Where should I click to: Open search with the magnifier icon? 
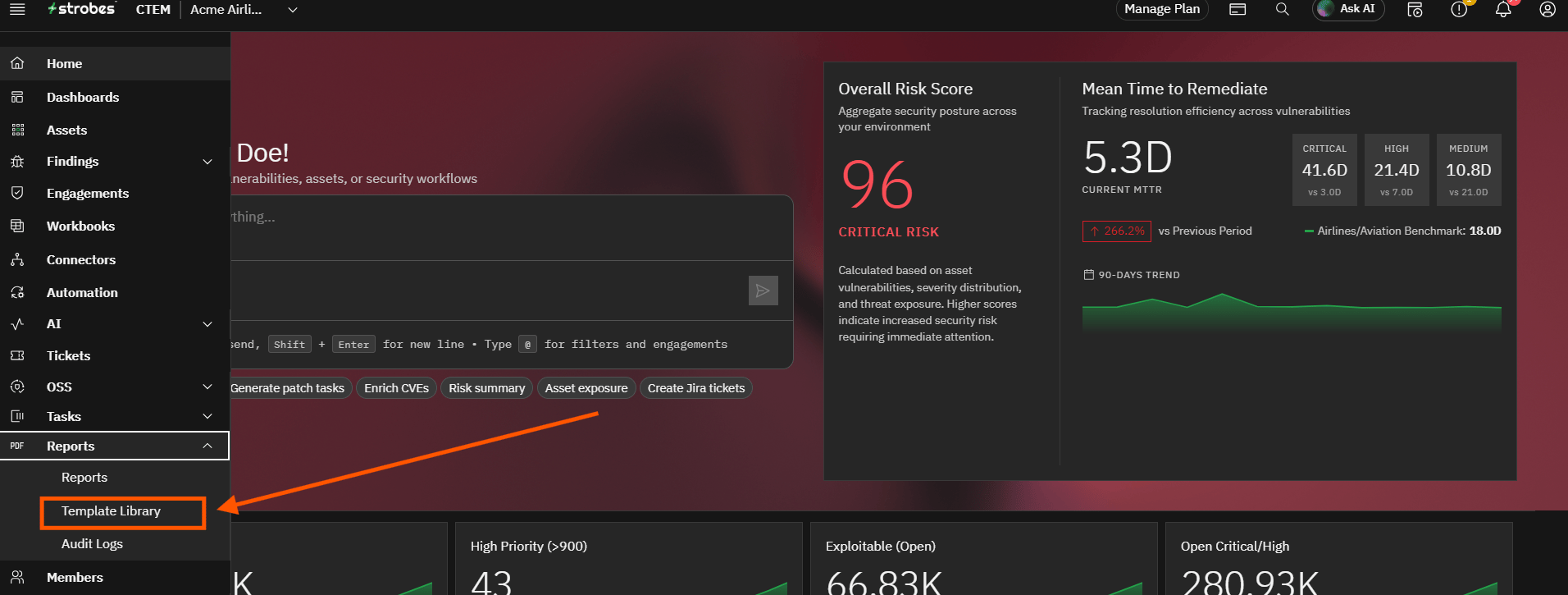(x=1283, y=9)
